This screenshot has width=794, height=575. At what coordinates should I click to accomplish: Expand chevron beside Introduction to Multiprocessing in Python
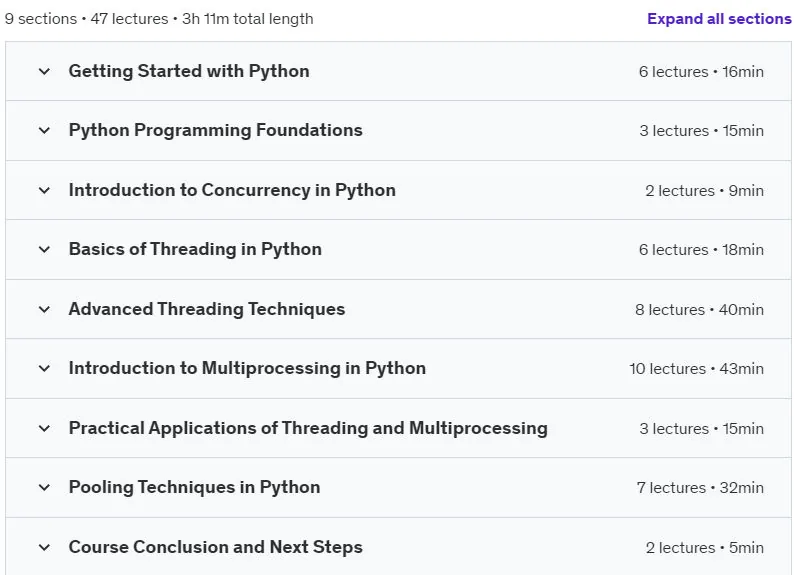[x=45, y=368]
